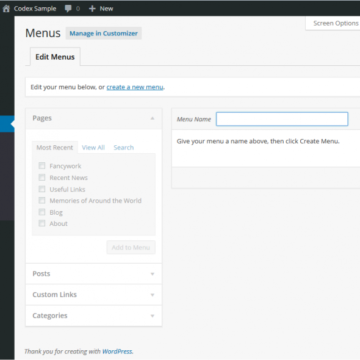The height and width of the screenshot is (360, 360).
Task: Switch to View All pages tab
Action: [x=93, y=147]
